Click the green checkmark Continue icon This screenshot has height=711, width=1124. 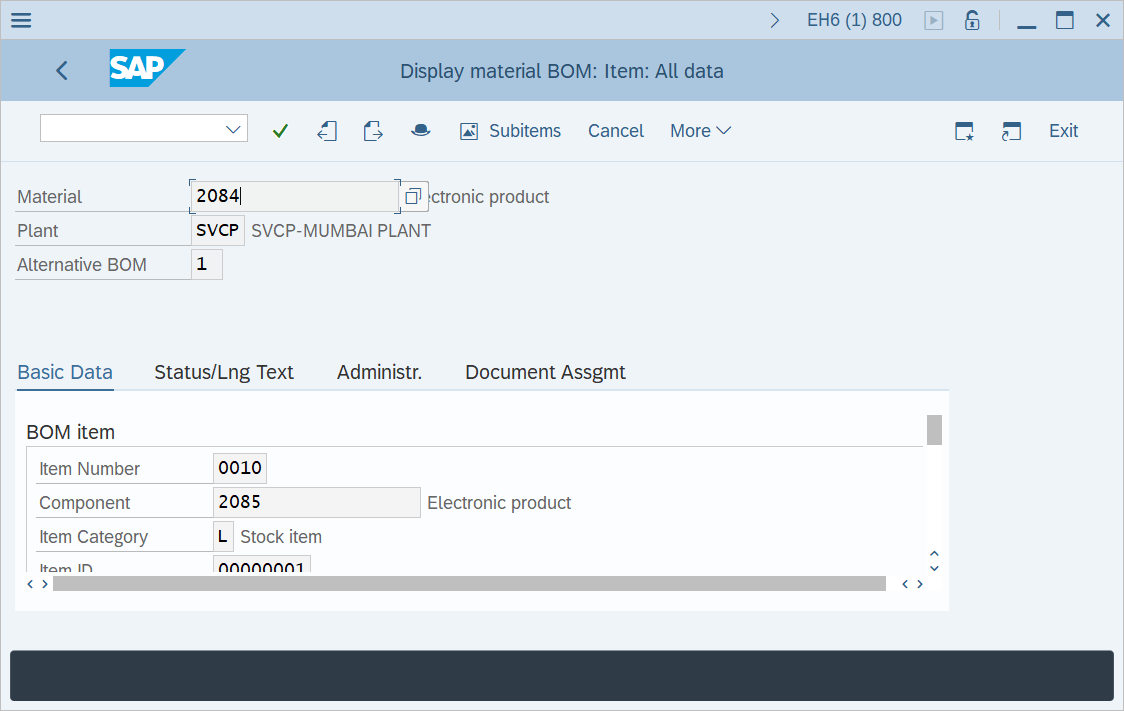tap(280, 131)
